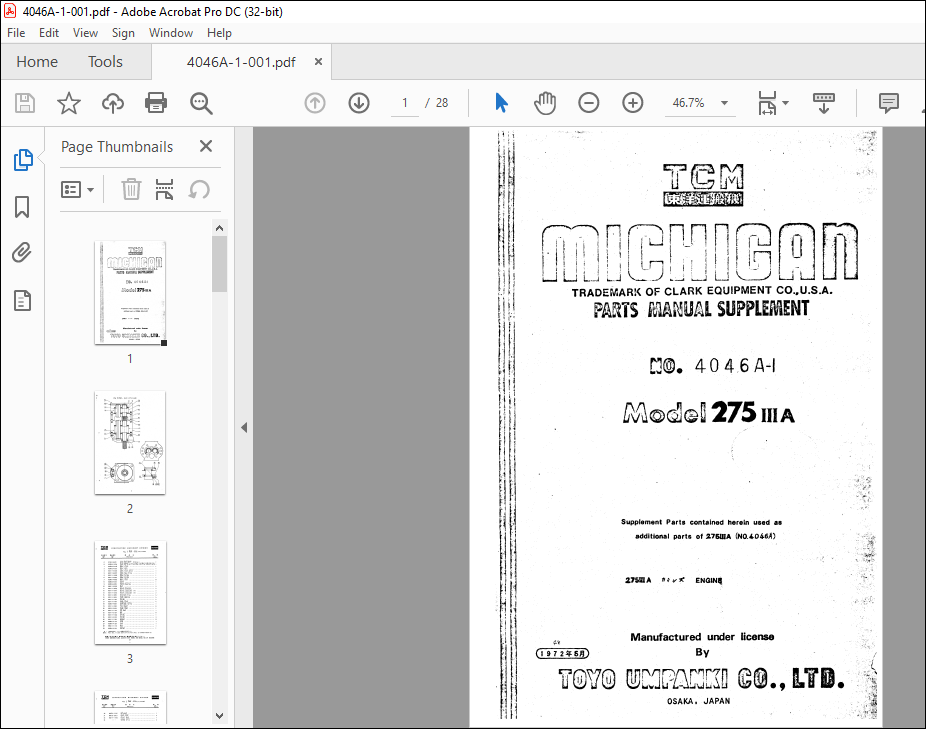
Task: Open the File menu
Action: click(x=16, y=32)
